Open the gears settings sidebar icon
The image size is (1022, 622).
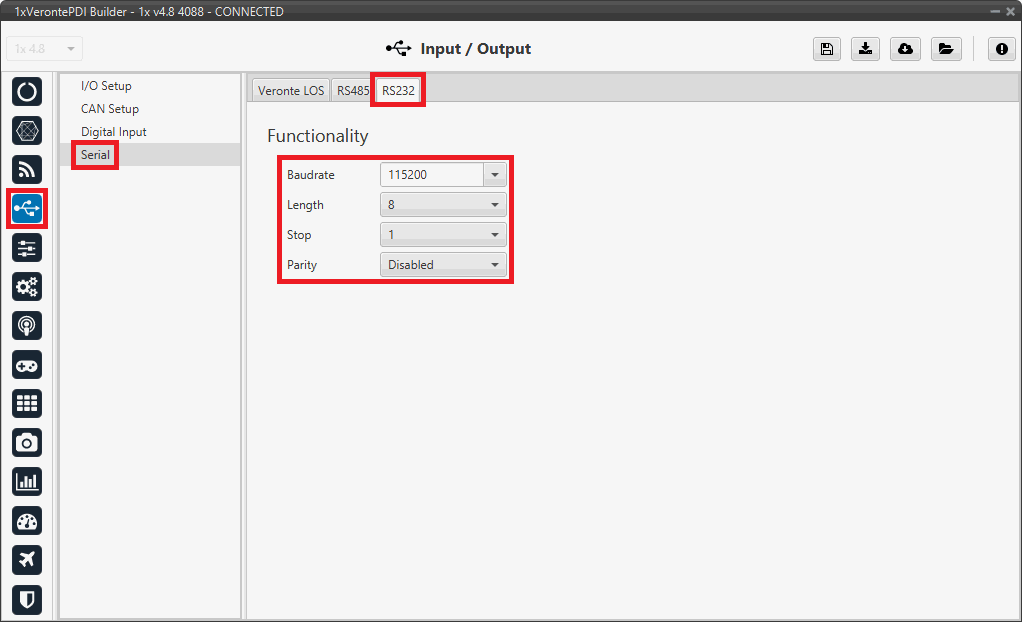tap(27, 286)
